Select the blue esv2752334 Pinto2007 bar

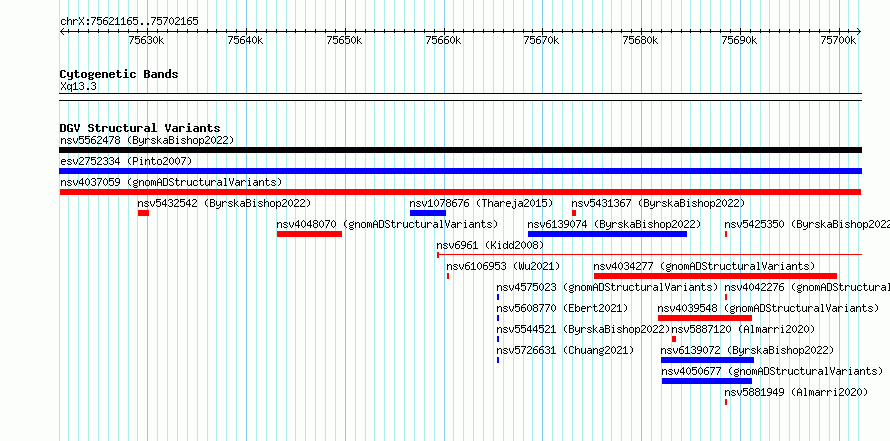coord(460,171)
